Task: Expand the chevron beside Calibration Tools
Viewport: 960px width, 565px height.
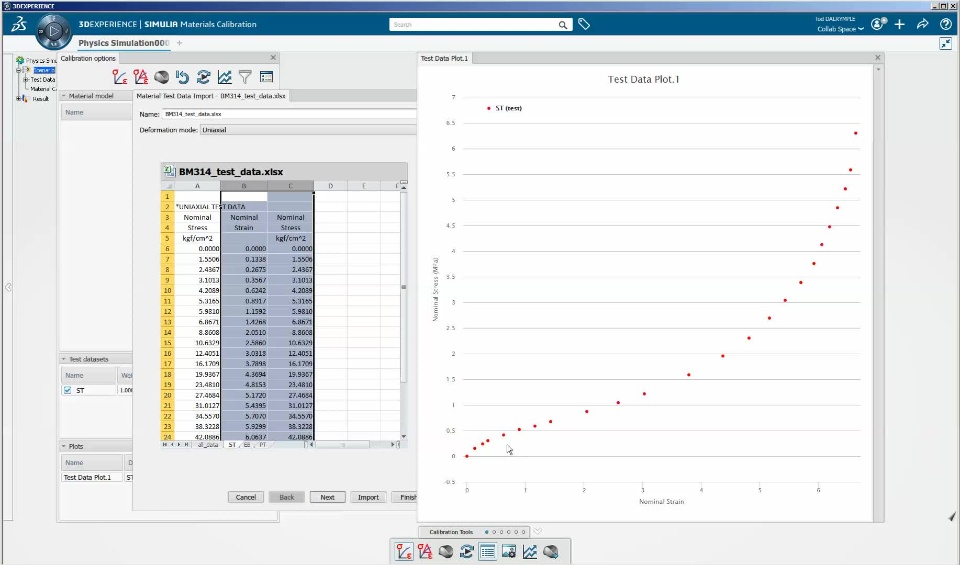Action: click(537, 531)
